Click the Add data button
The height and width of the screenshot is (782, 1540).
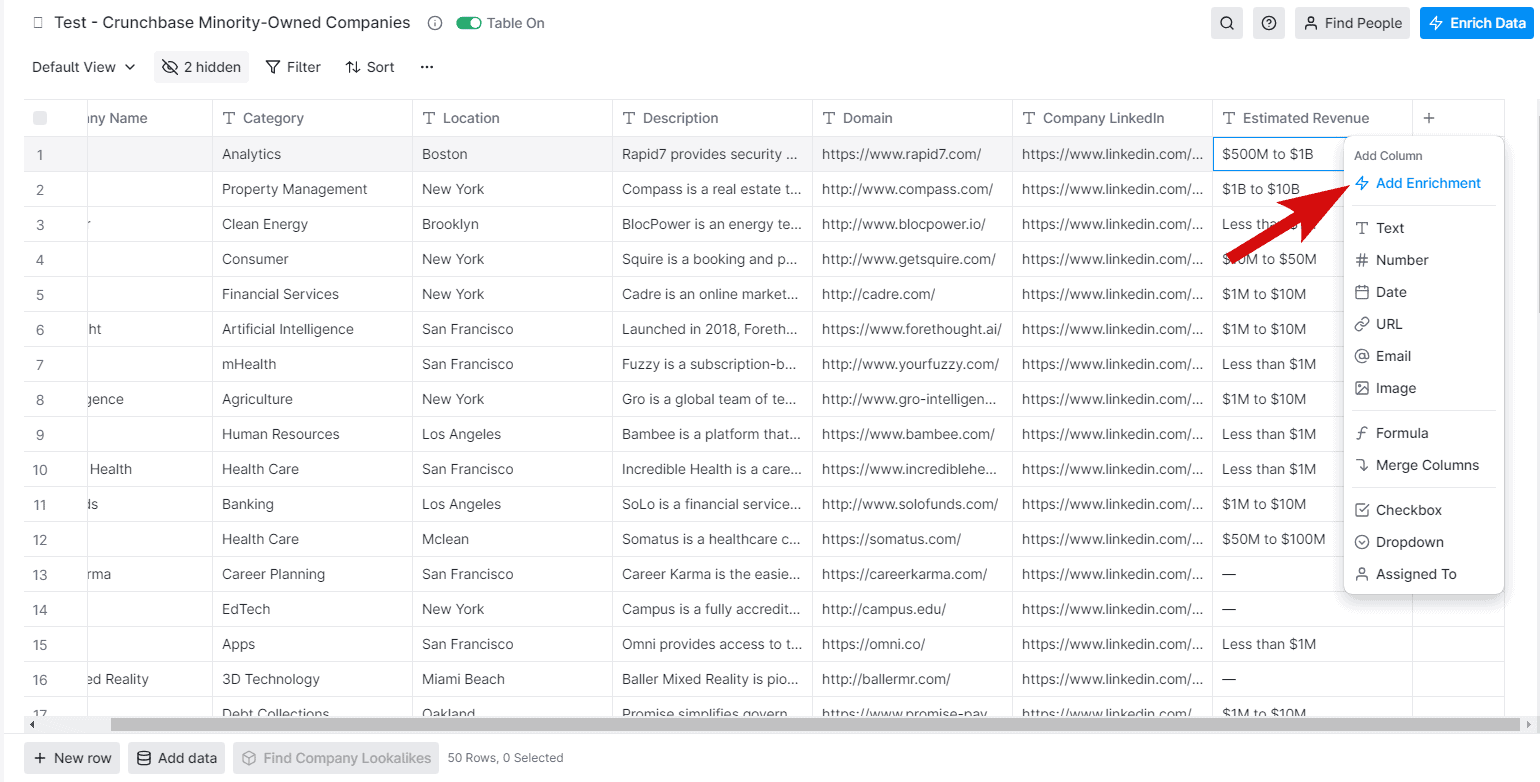(x=176, y=758)
